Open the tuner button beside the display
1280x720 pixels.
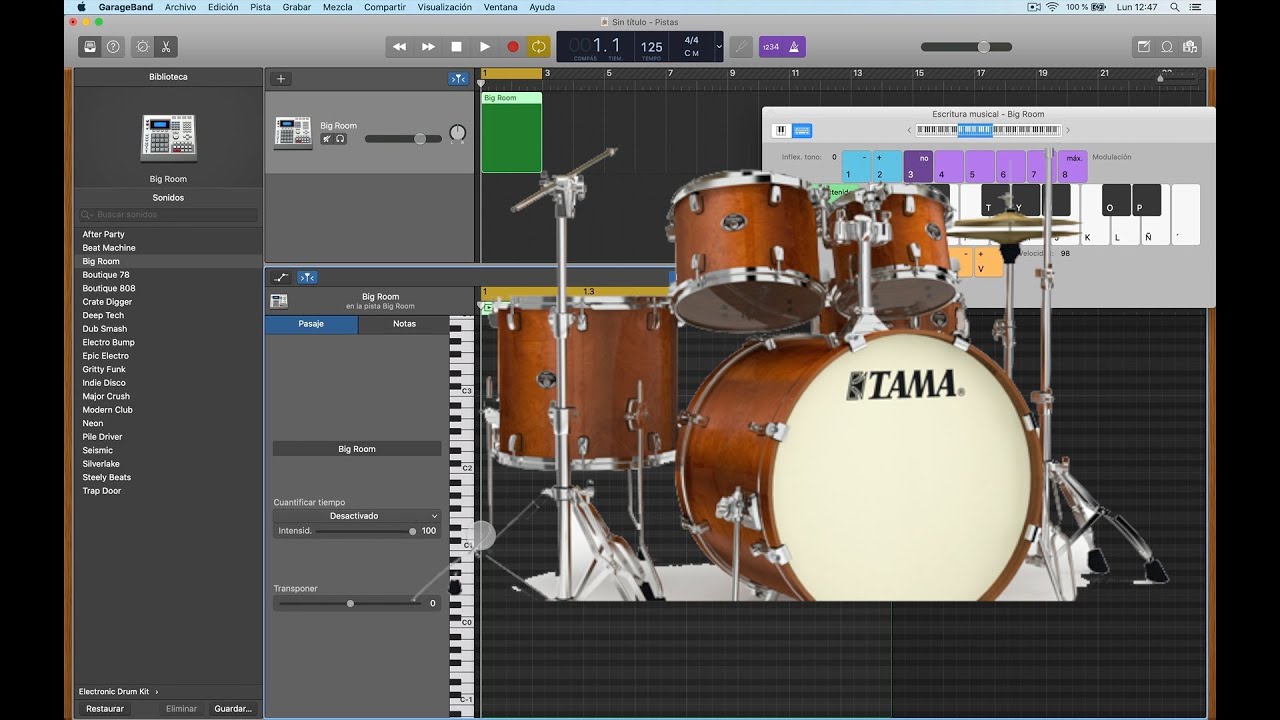pyautogui.click(x=741, y=47)
